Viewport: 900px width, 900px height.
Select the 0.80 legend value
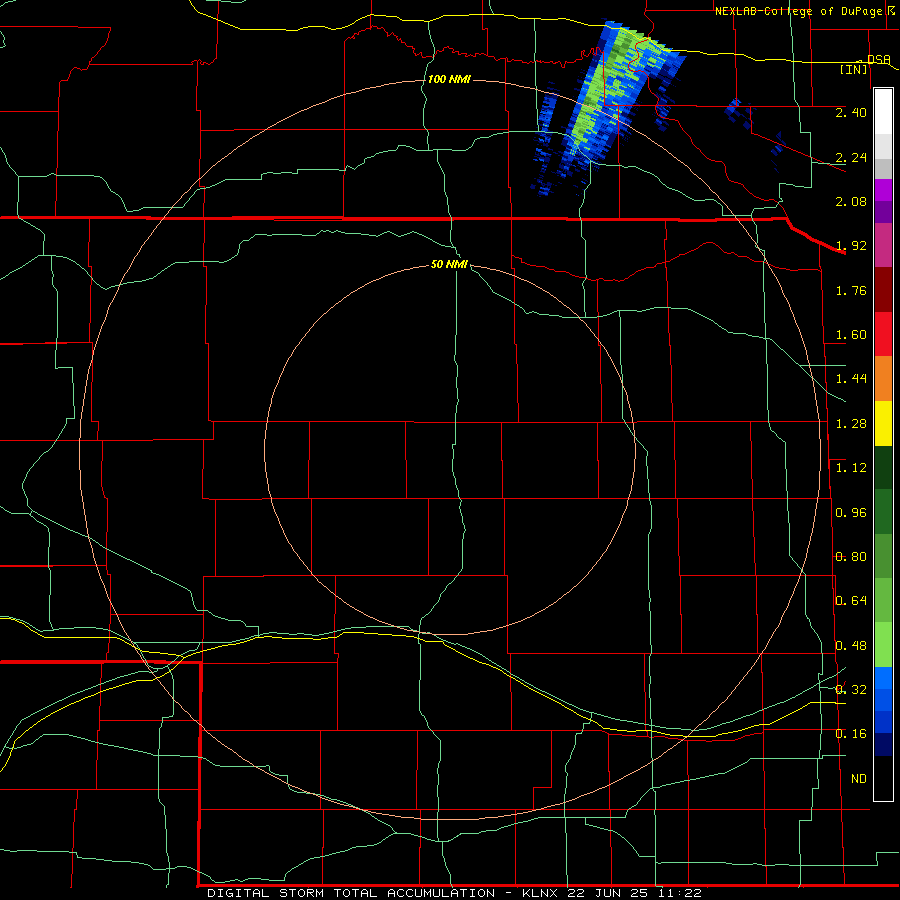[x=851, y=557]
